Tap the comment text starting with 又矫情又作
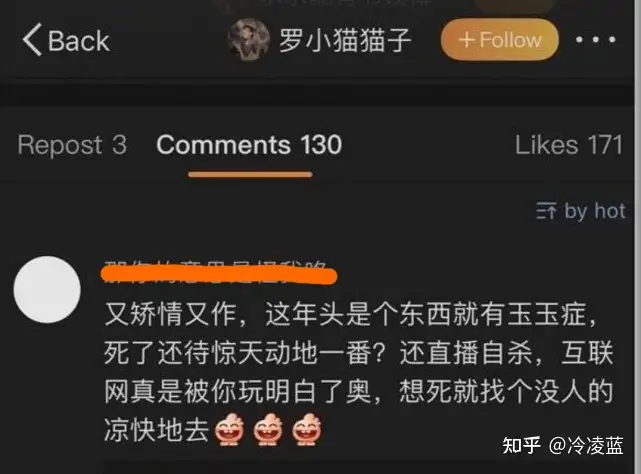This screenshot has width=641, height=474. (359, 373)
